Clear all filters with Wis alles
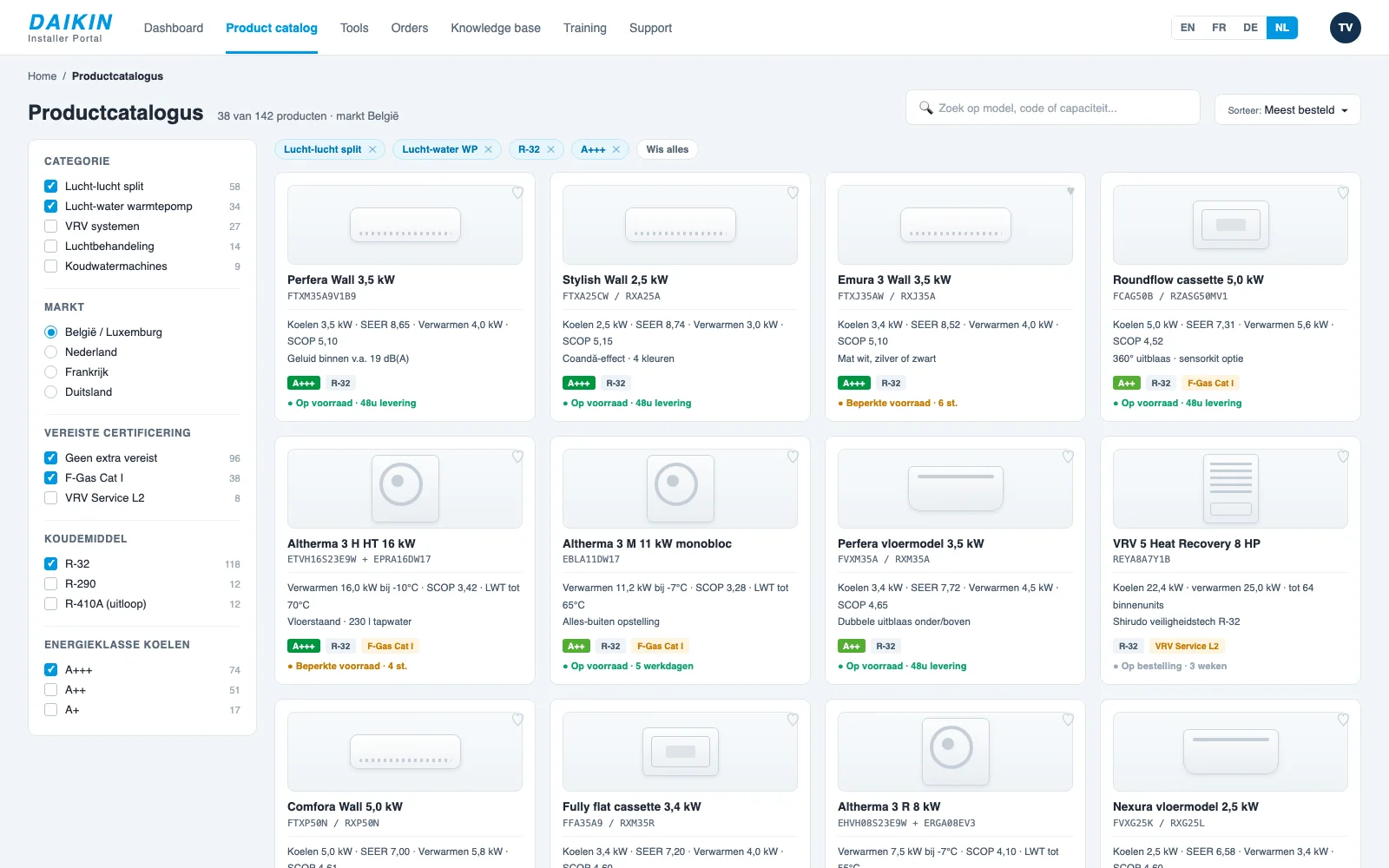This screenshot has height=868, width=1389. 668,149
